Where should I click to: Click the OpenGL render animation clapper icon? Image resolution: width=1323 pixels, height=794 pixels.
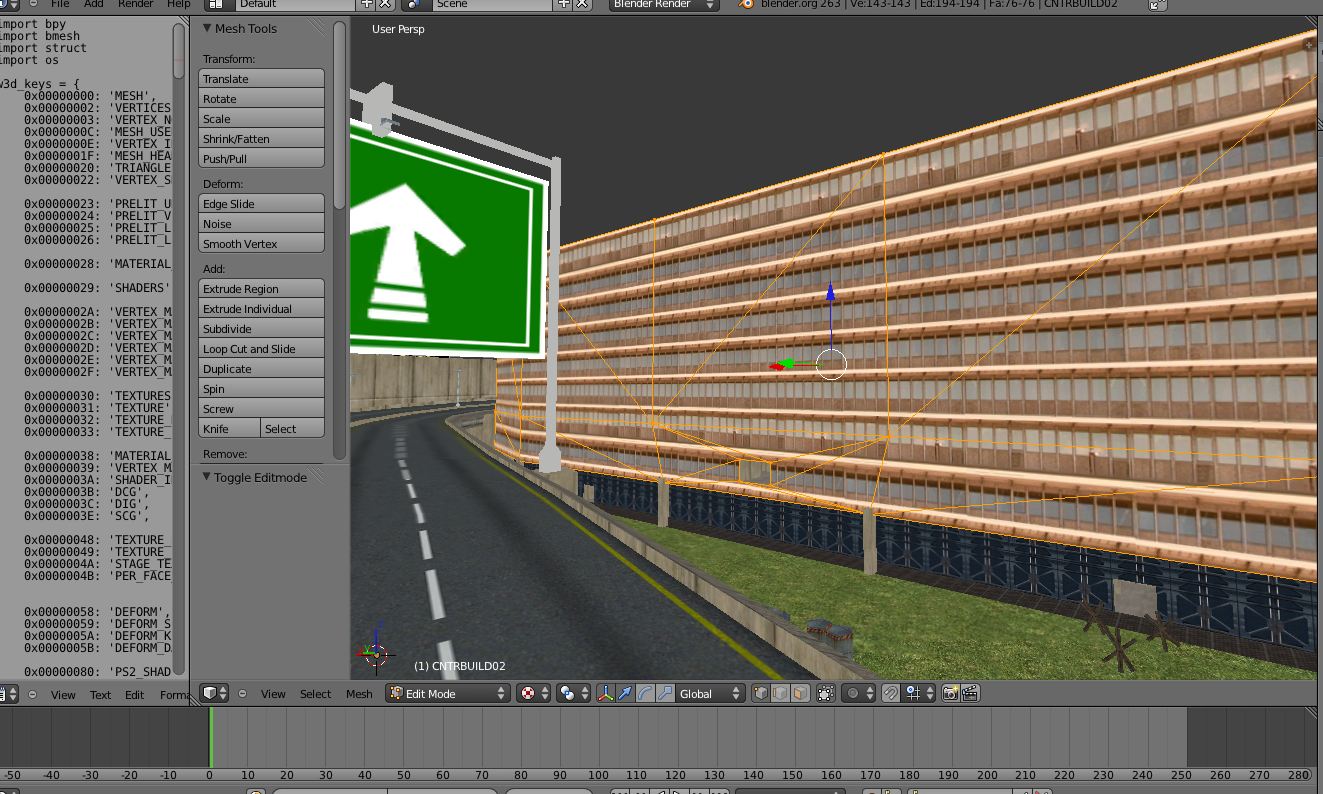pyautogui.click(x=970, y=693)
